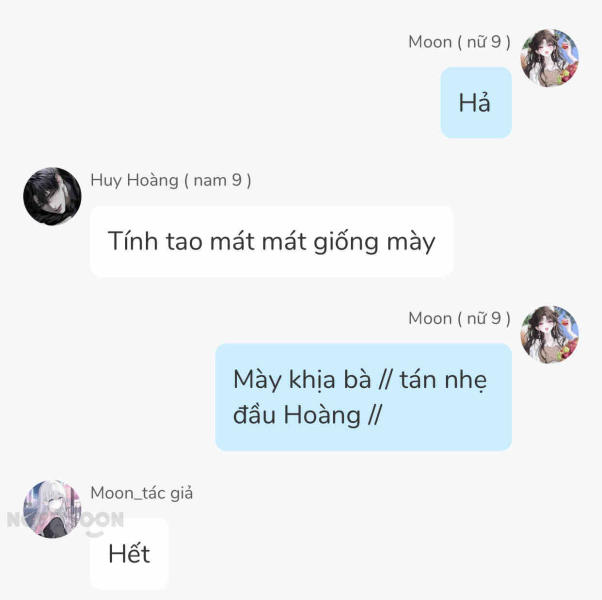Select the "Mày khịa bà" blue message bubble
Screen dimensions: 602x600
coord(363,397)
